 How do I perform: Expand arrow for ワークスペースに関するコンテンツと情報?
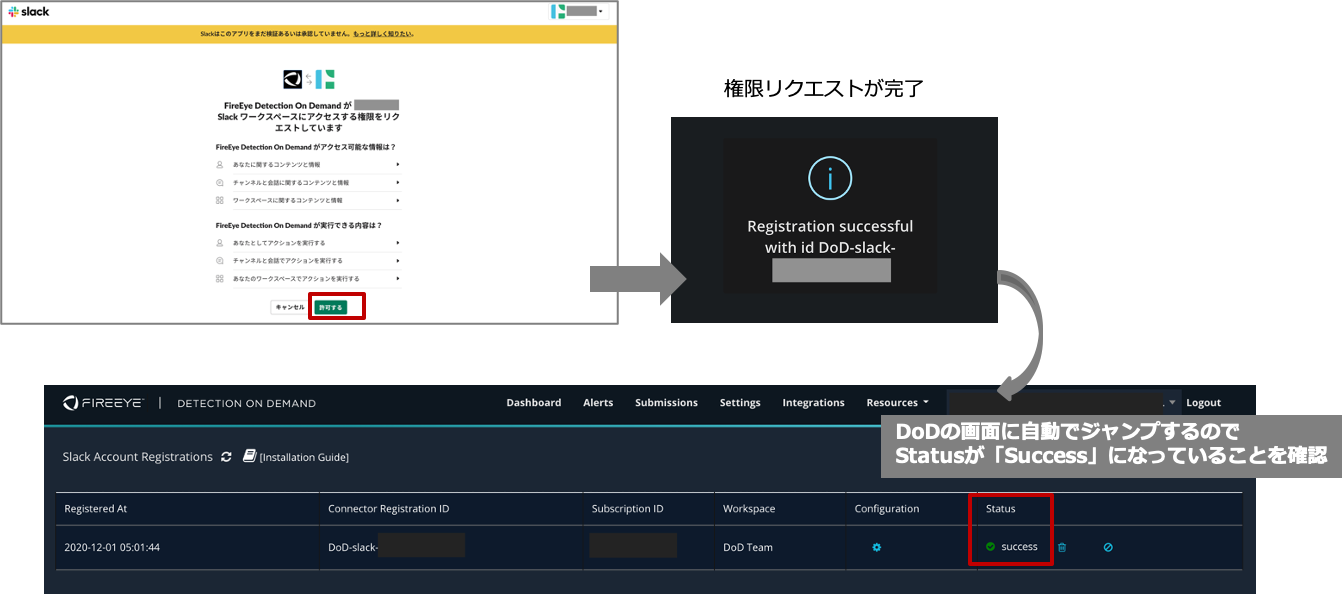pos(397,200)
